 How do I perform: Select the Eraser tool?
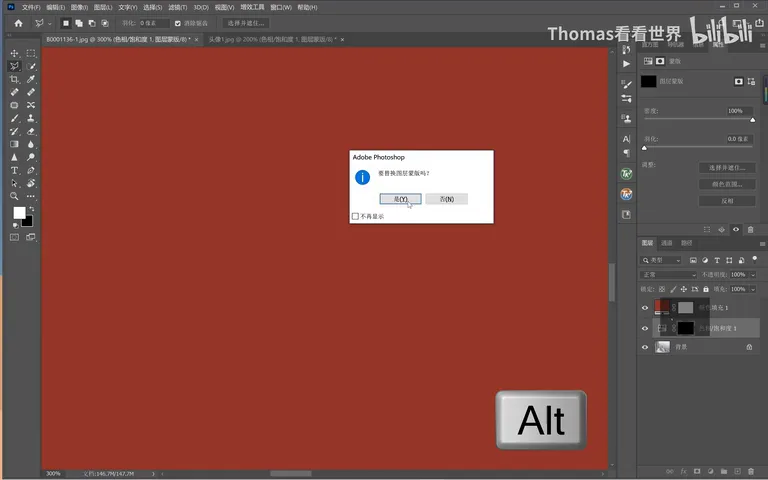pyautogui.click(x=31, y=131)
